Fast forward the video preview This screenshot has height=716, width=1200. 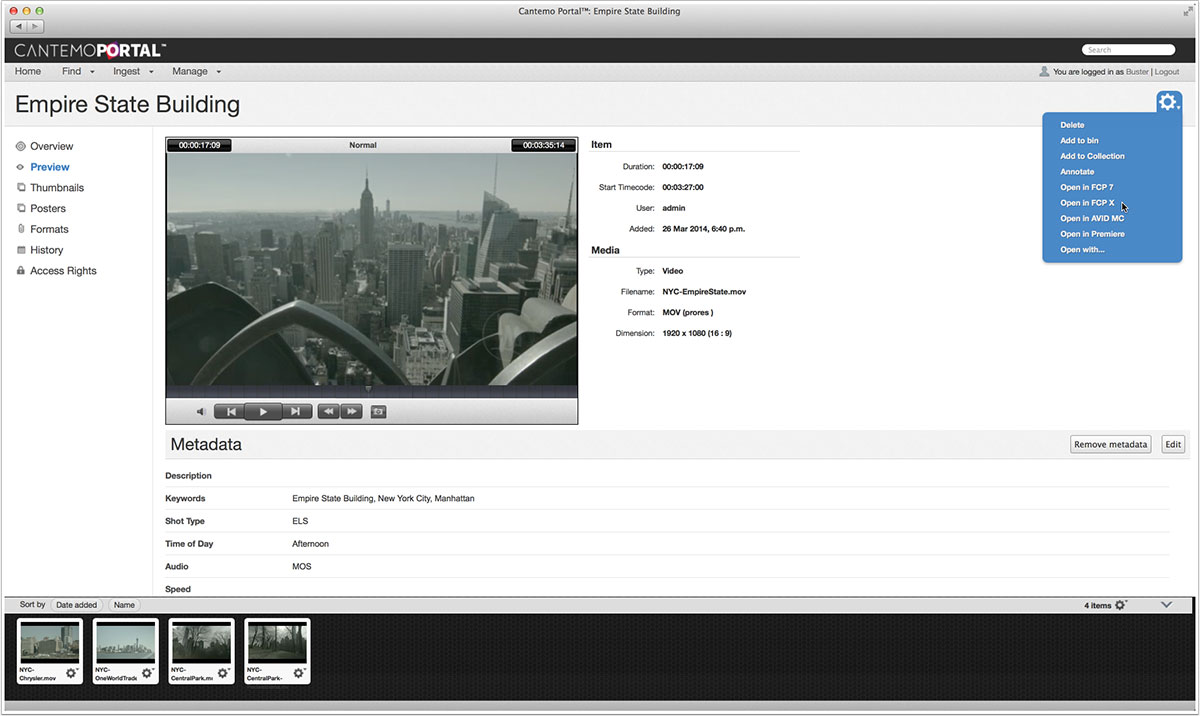pos(351,411)
